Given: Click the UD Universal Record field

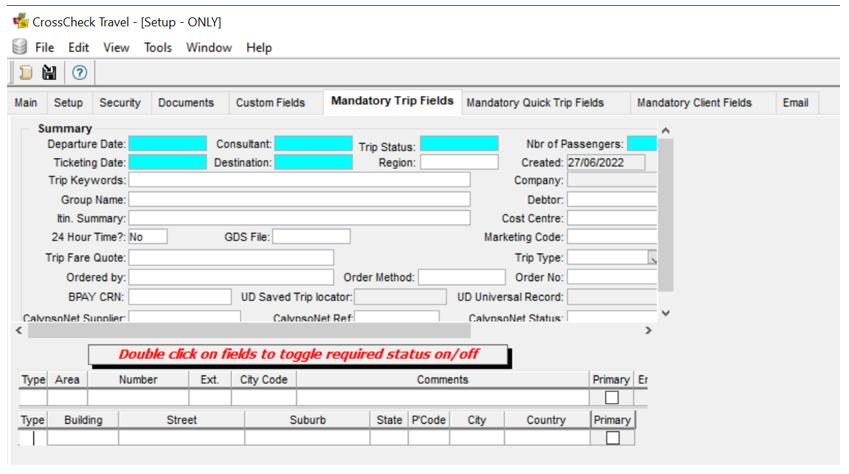Looking at the screenshot, I should tap(612, 297).
